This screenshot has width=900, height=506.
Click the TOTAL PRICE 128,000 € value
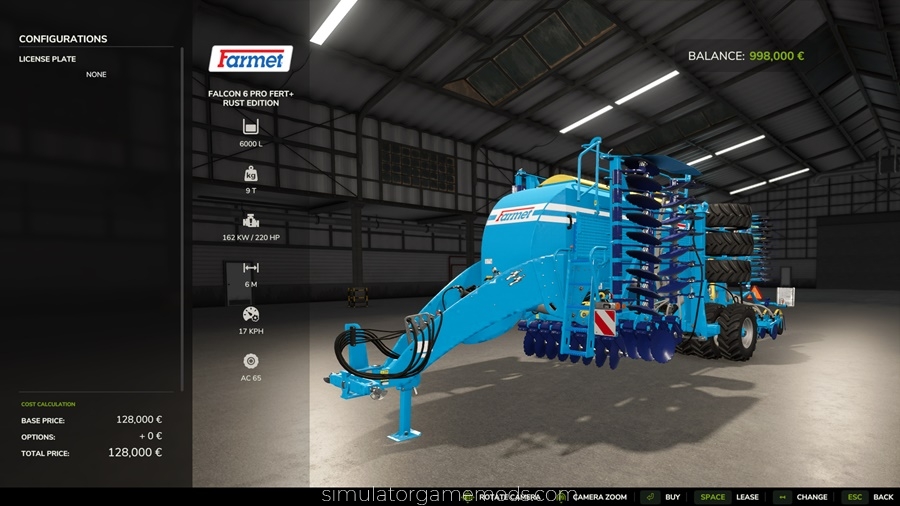point(135,453)
